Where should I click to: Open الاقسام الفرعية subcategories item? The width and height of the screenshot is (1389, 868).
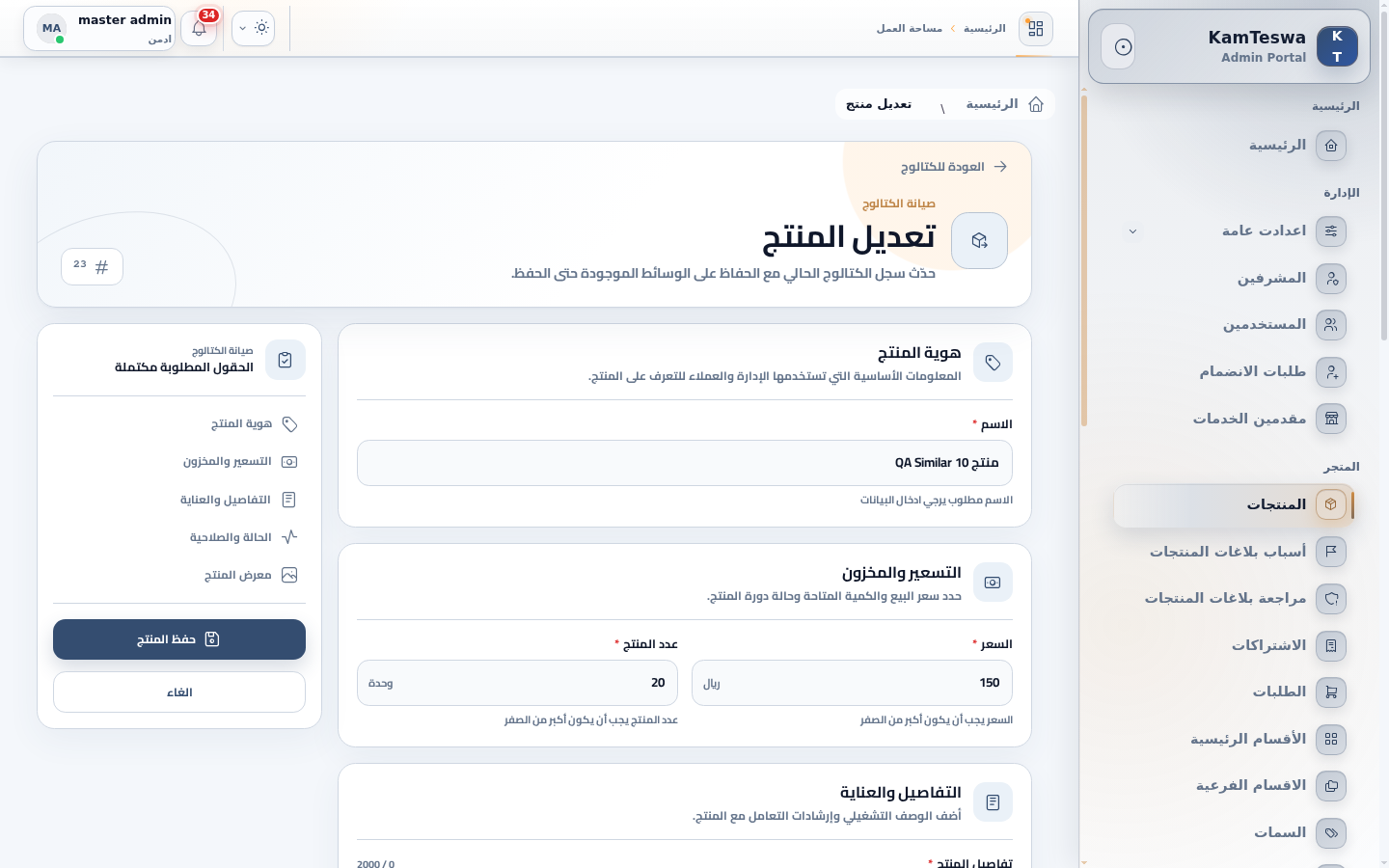point(1234,786)
